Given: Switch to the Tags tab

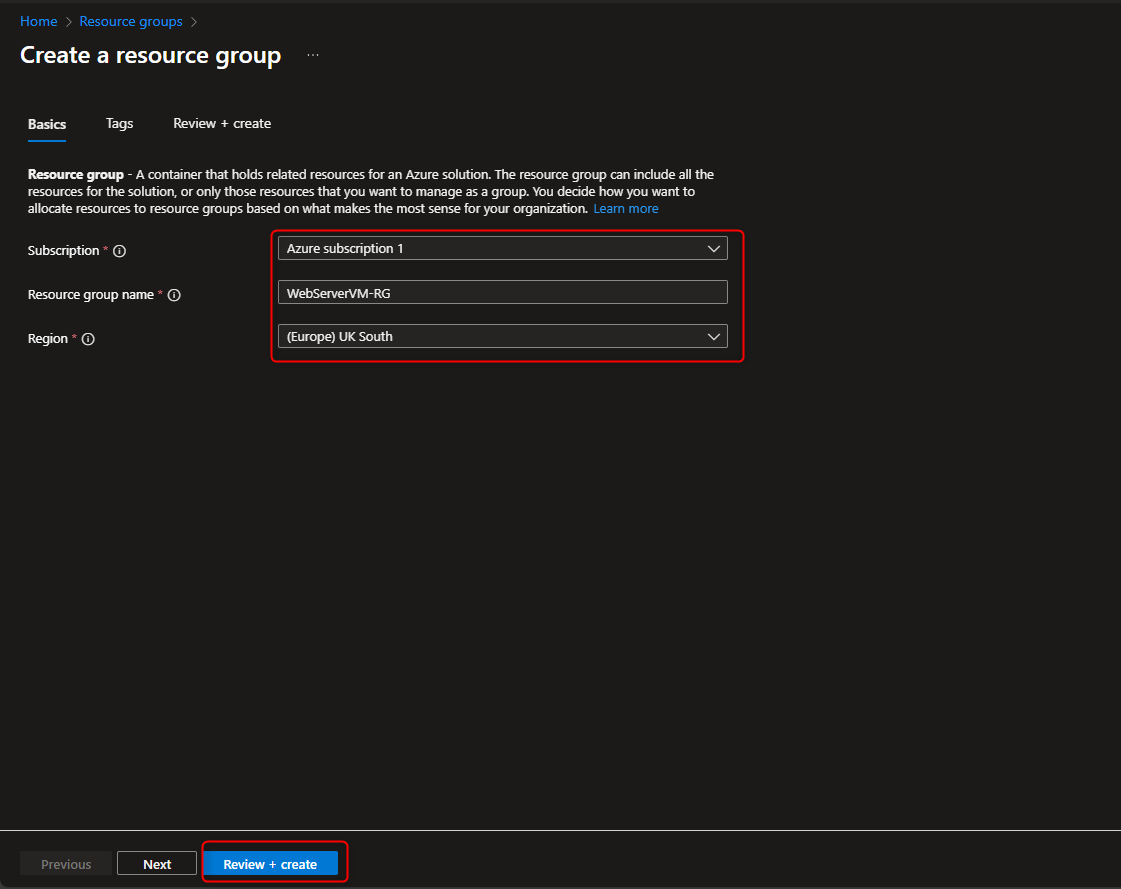Looking at the screenshot, I should pyautogui.click(x=119, y=123).
